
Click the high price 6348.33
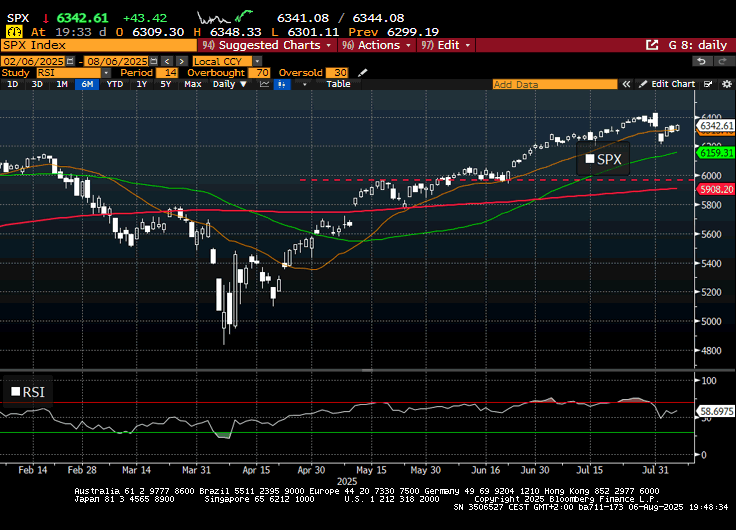click(x=236, y=32)
